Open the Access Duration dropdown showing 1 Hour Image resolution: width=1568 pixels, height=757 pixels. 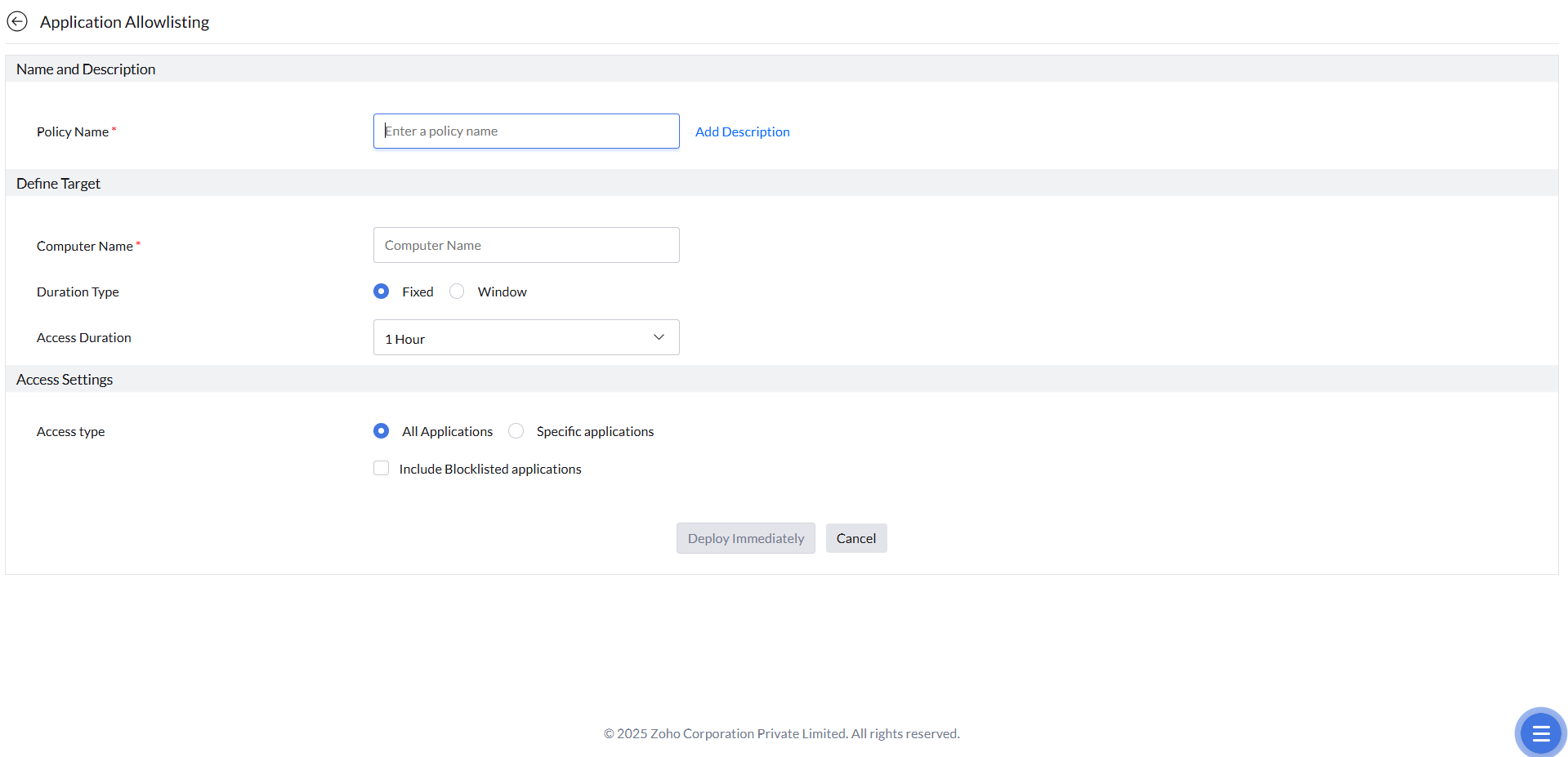pos(525,338)
